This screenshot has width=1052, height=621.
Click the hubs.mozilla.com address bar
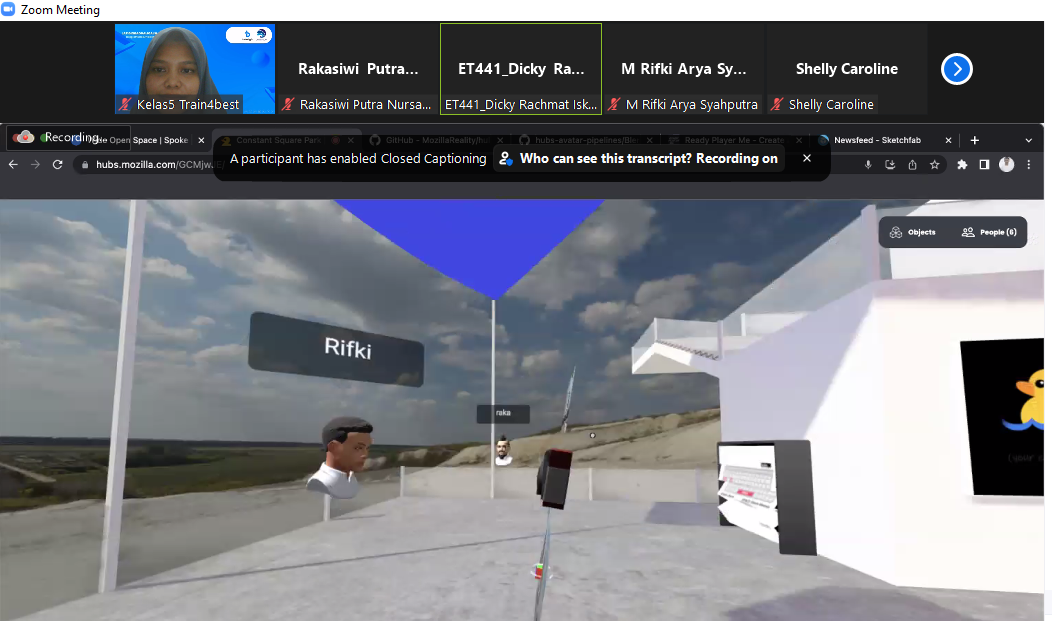140,164
